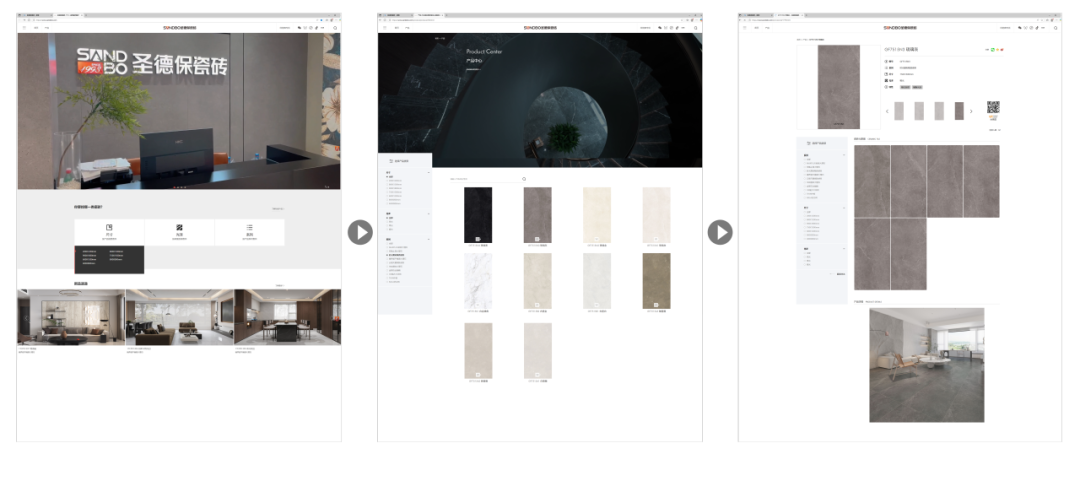Viewport: 1080px width, 481px height.
Task: Click the QR code on the right product page
Action: [993, 108]
